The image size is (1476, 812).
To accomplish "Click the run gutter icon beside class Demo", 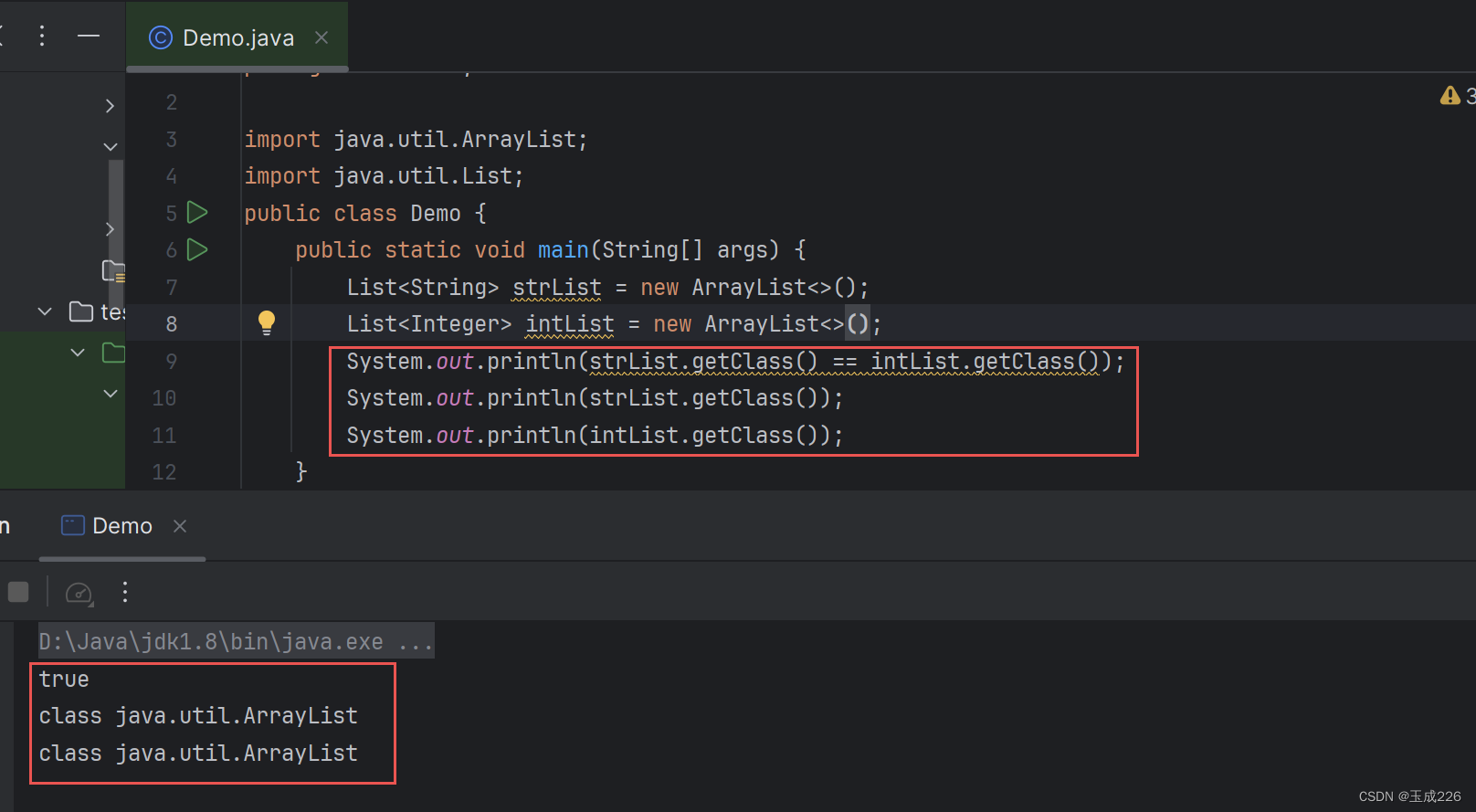I will click(x=197, y=213).
